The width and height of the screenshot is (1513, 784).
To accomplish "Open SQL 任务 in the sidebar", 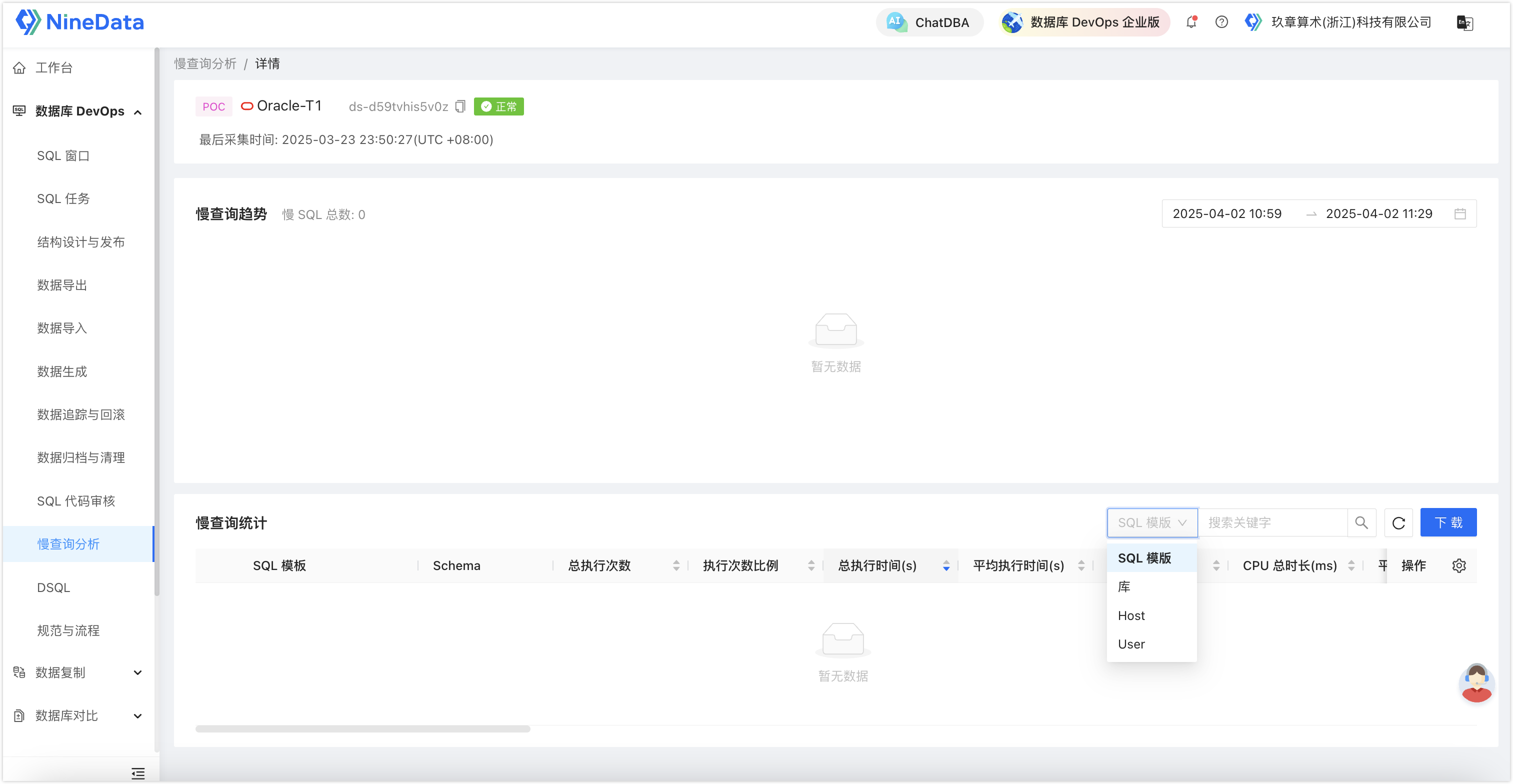I will pos(63,199).
